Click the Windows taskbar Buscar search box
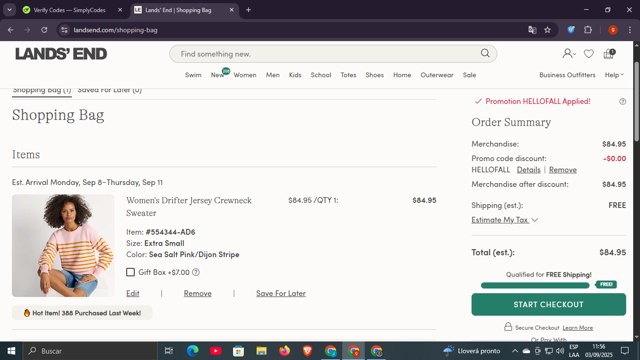Screen dimensions: 640x360 click(91, 351)
